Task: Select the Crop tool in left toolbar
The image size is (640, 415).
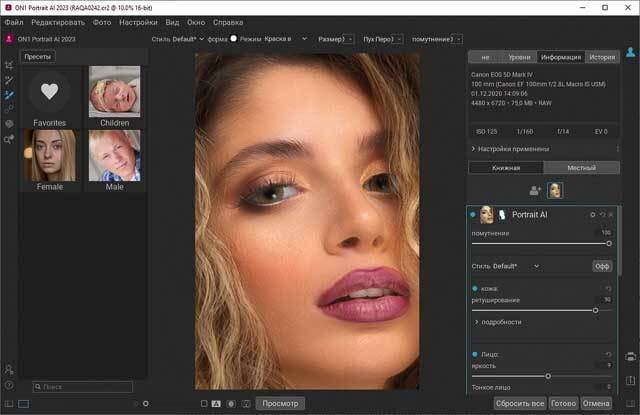Action: (9, 65)
